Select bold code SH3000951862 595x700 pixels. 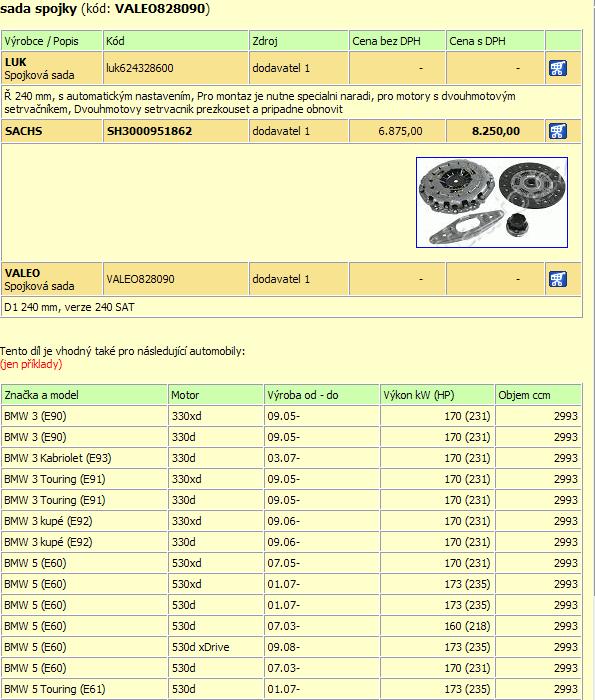click(x=149, y=131)
